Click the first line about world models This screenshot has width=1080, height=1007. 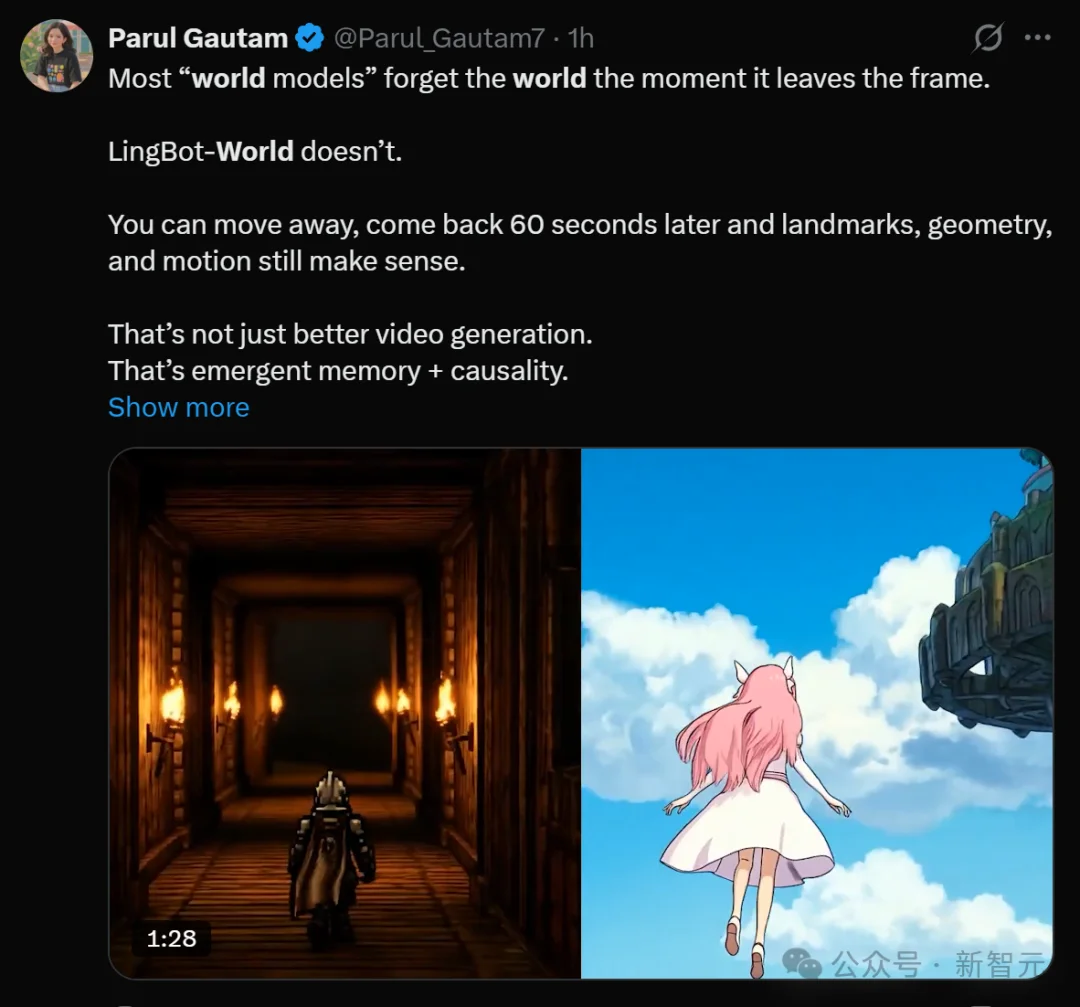pos(549,78)
